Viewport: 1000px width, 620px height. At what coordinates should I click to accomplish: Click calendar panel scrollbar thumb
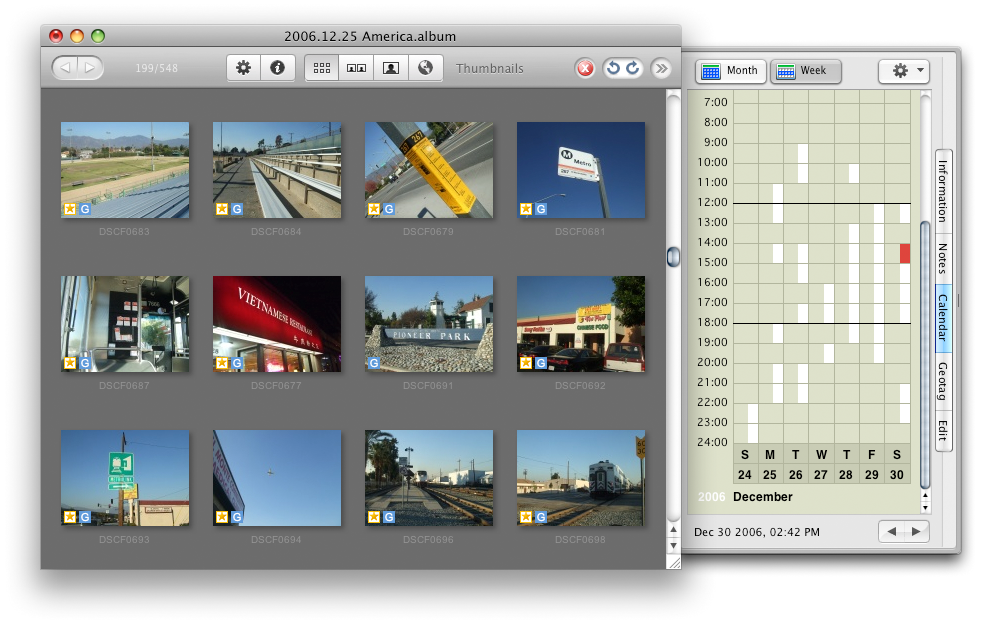[925, 355]
